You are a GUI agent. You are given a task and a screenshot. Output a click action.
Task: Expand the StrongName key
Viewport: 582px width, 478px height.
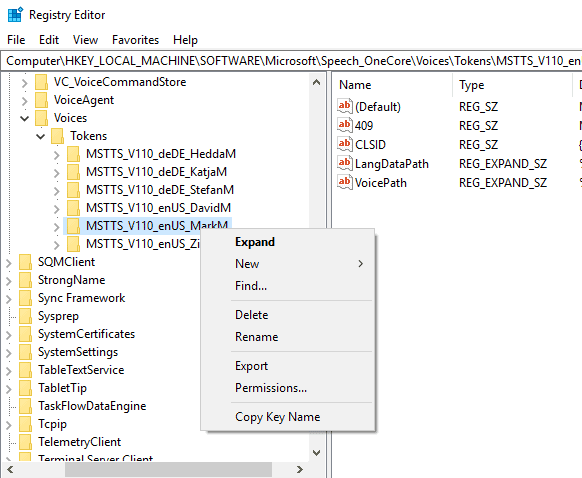[9, 281]
